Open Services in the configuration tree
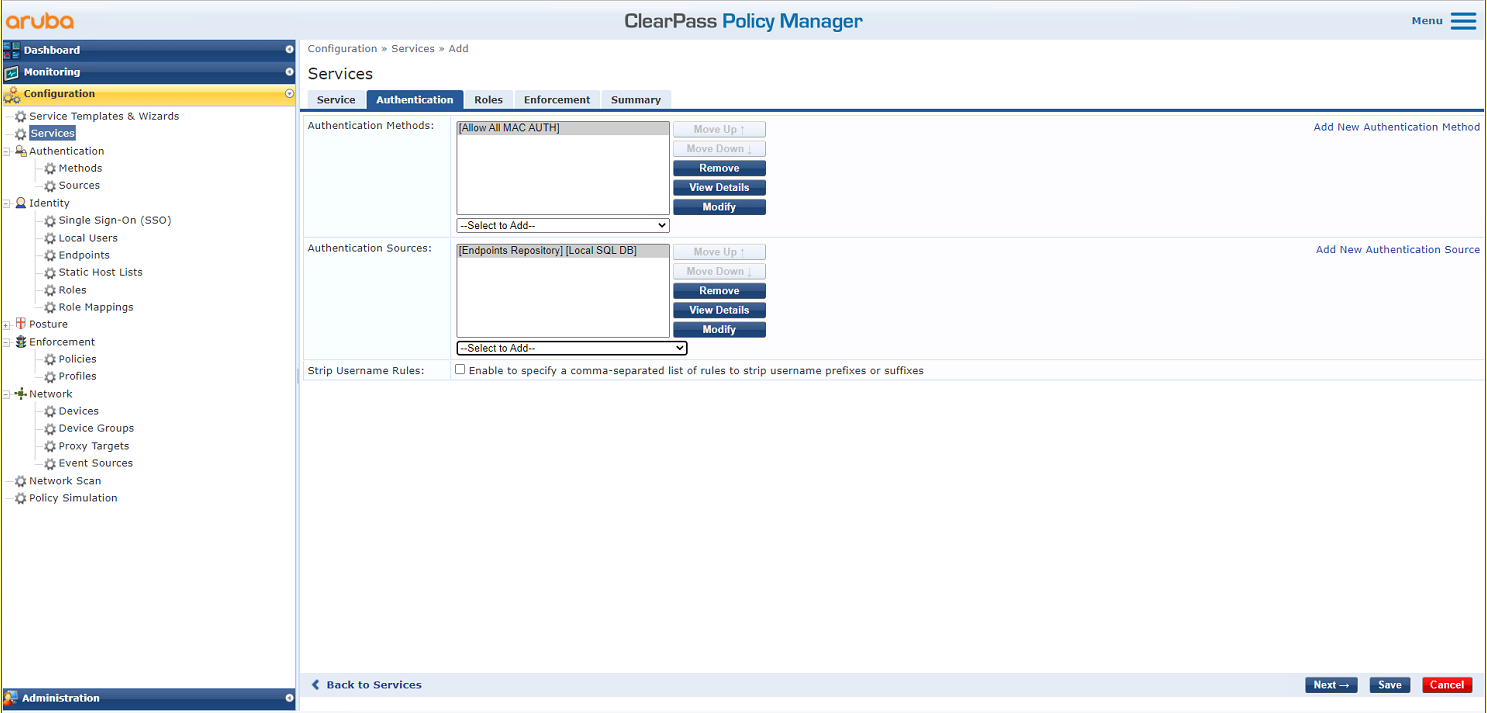This screenshot has width=1487, height=713. [52, 133]
